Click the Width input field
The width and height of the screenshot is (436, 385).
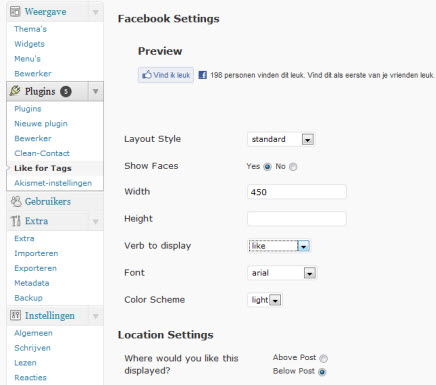tap(297, 192)
